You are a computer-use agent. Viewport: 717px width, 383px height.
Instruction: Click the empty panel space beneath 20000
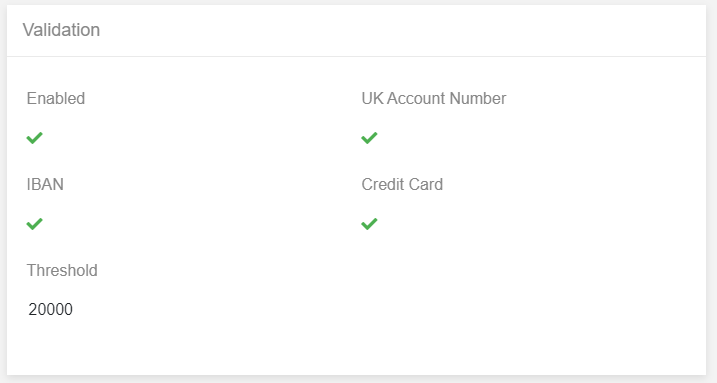point(137,347)
